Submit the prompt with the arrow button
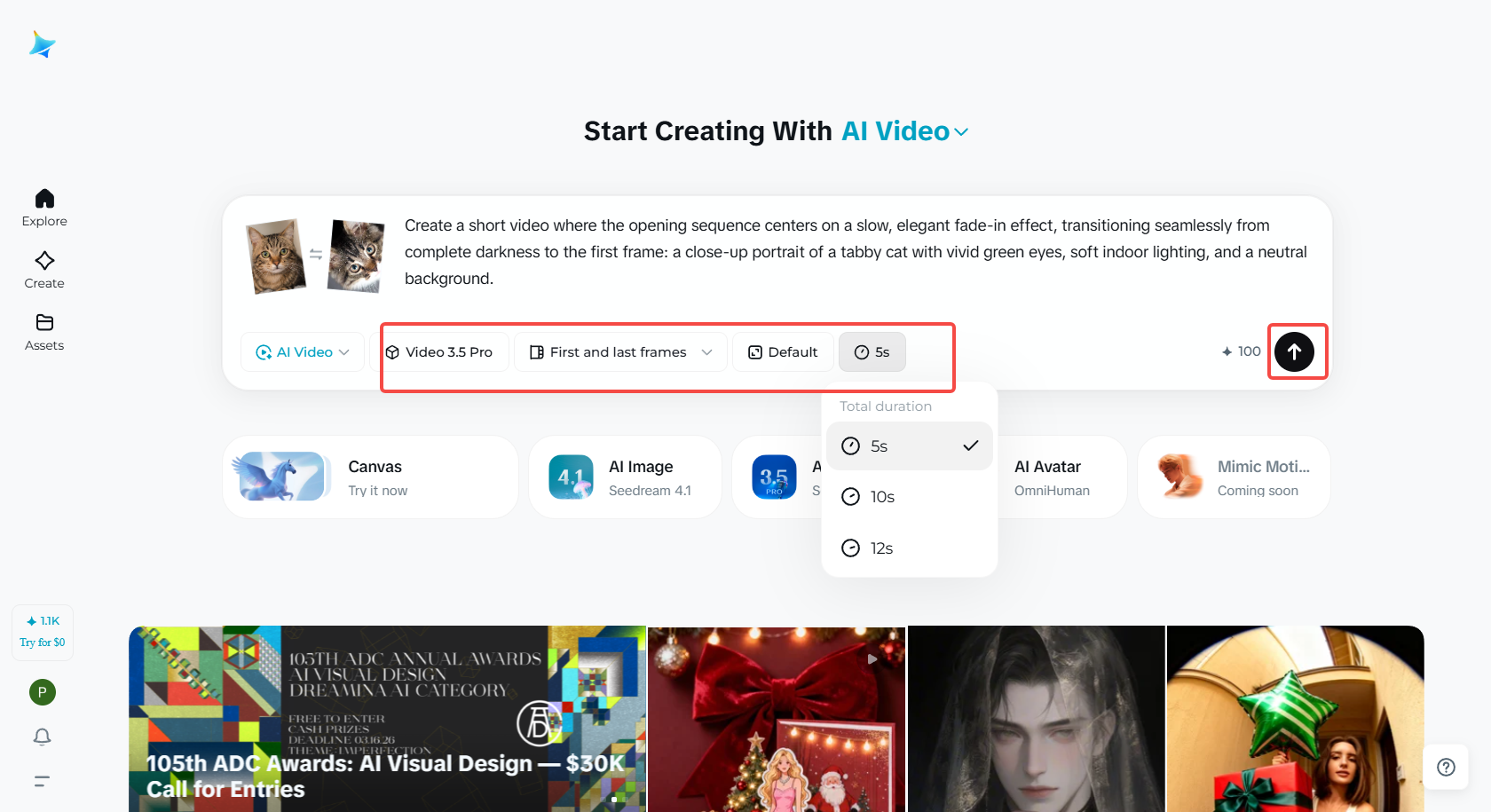 click(x=1295, y=352)
